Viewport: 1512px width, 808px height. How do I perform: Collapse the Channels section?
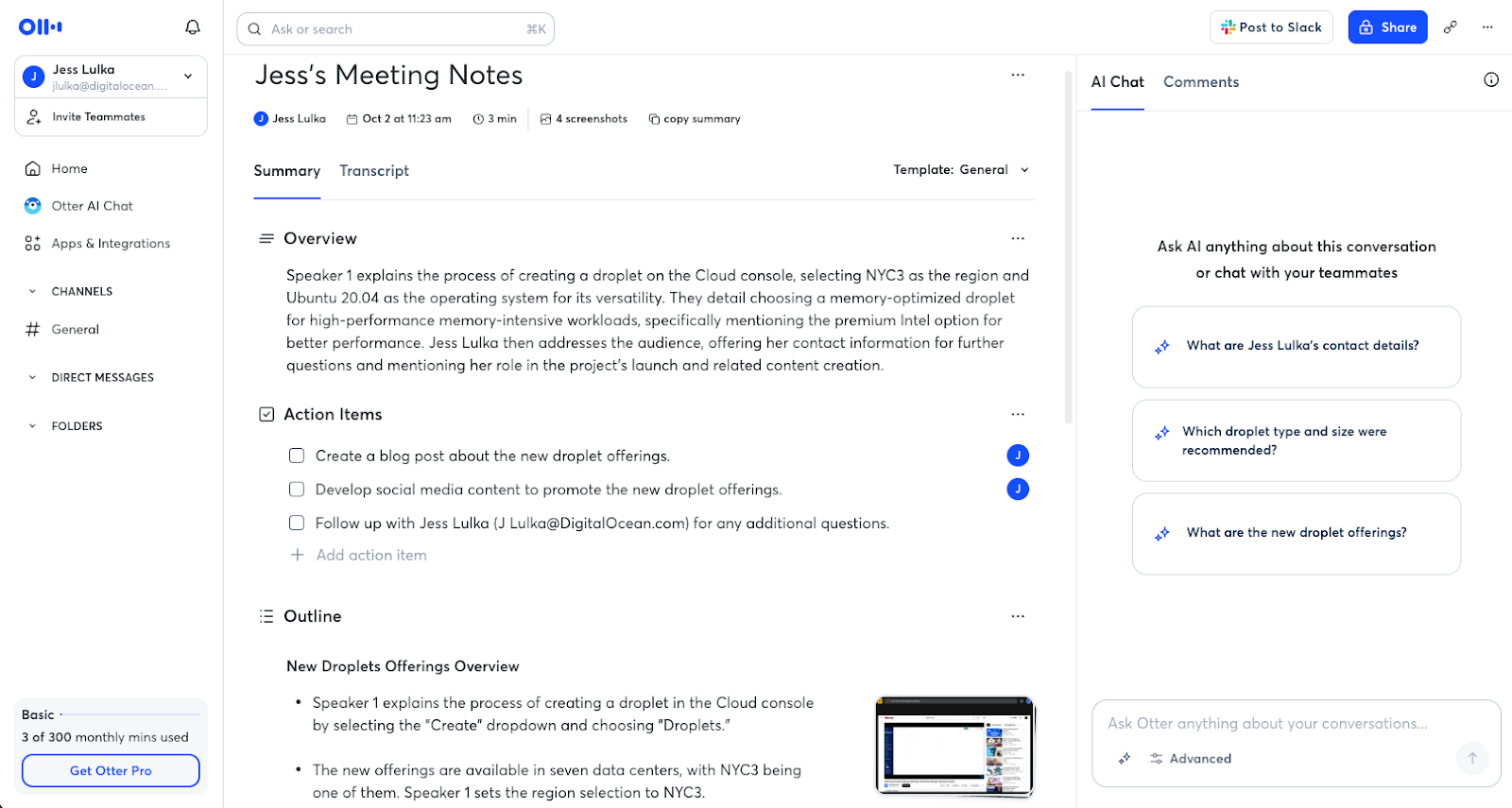tap(32, 292)
